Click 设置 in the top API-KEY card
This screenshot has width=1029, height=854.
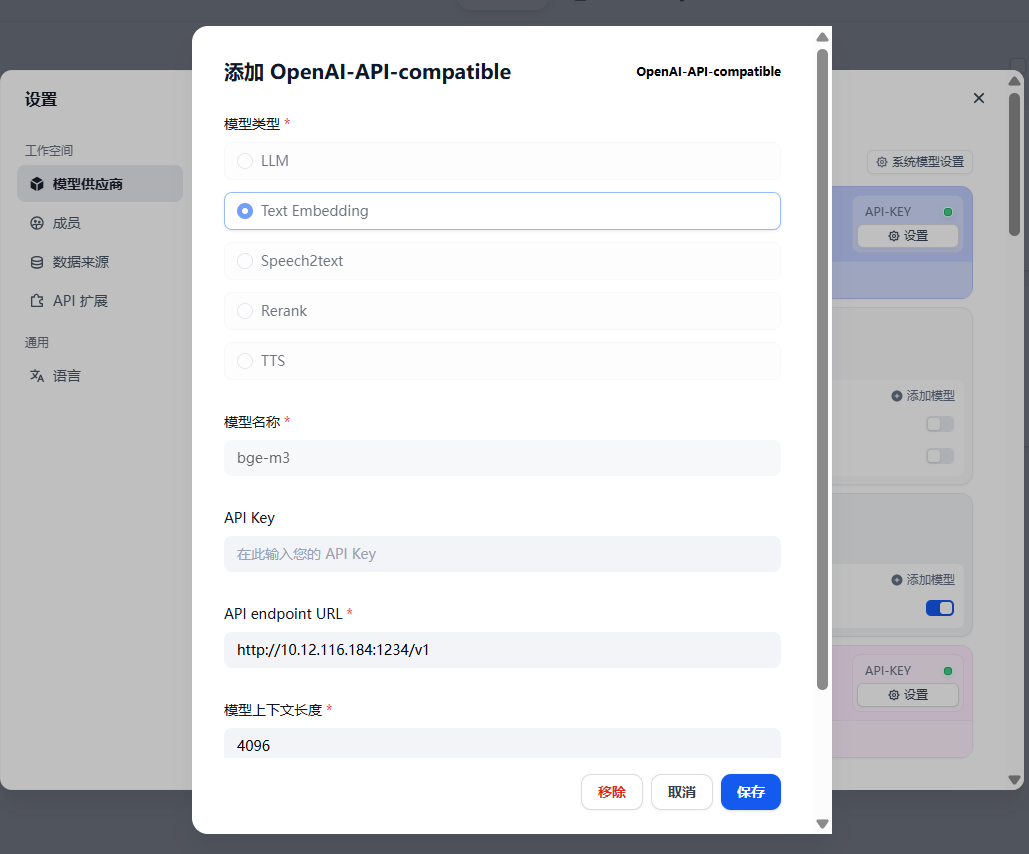tap(908, 236)
